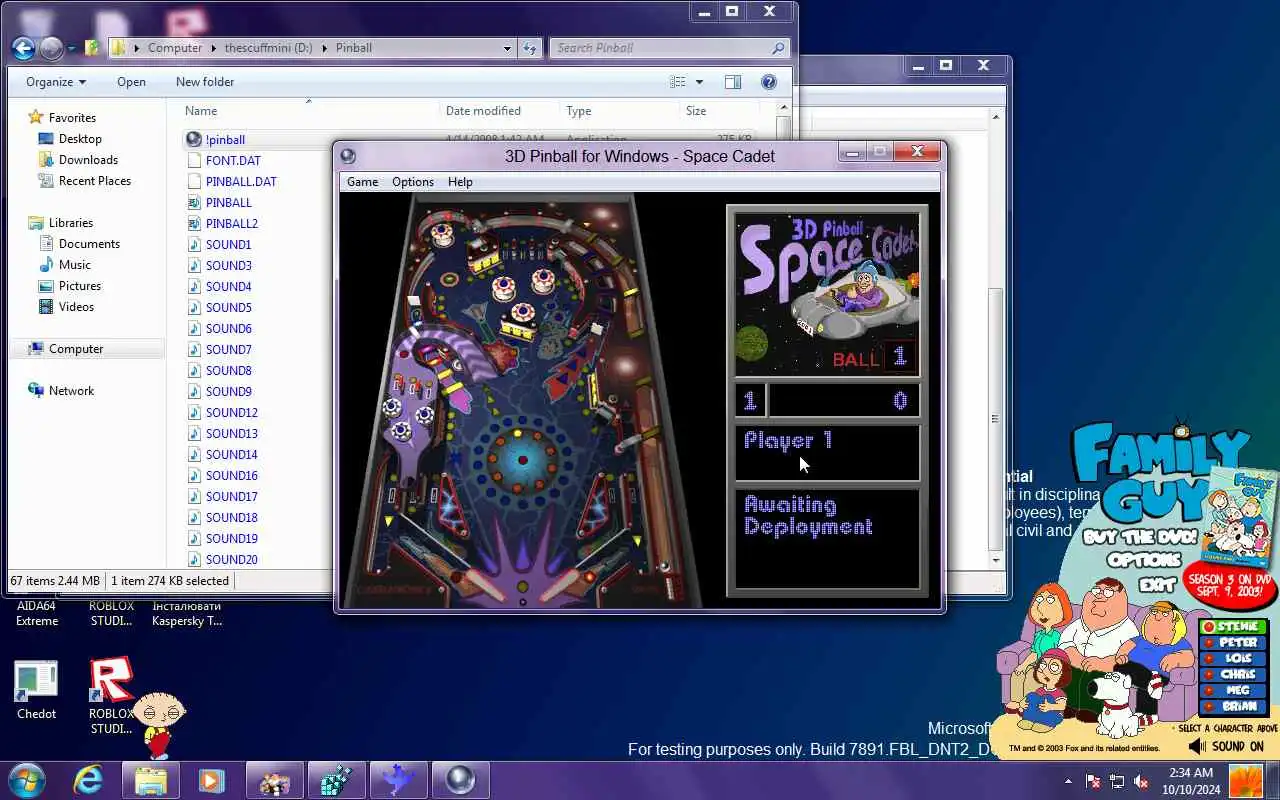Screen dimensions: 1280x800
Task: Select Downloads in navigation pane
Action: point(88,159)
